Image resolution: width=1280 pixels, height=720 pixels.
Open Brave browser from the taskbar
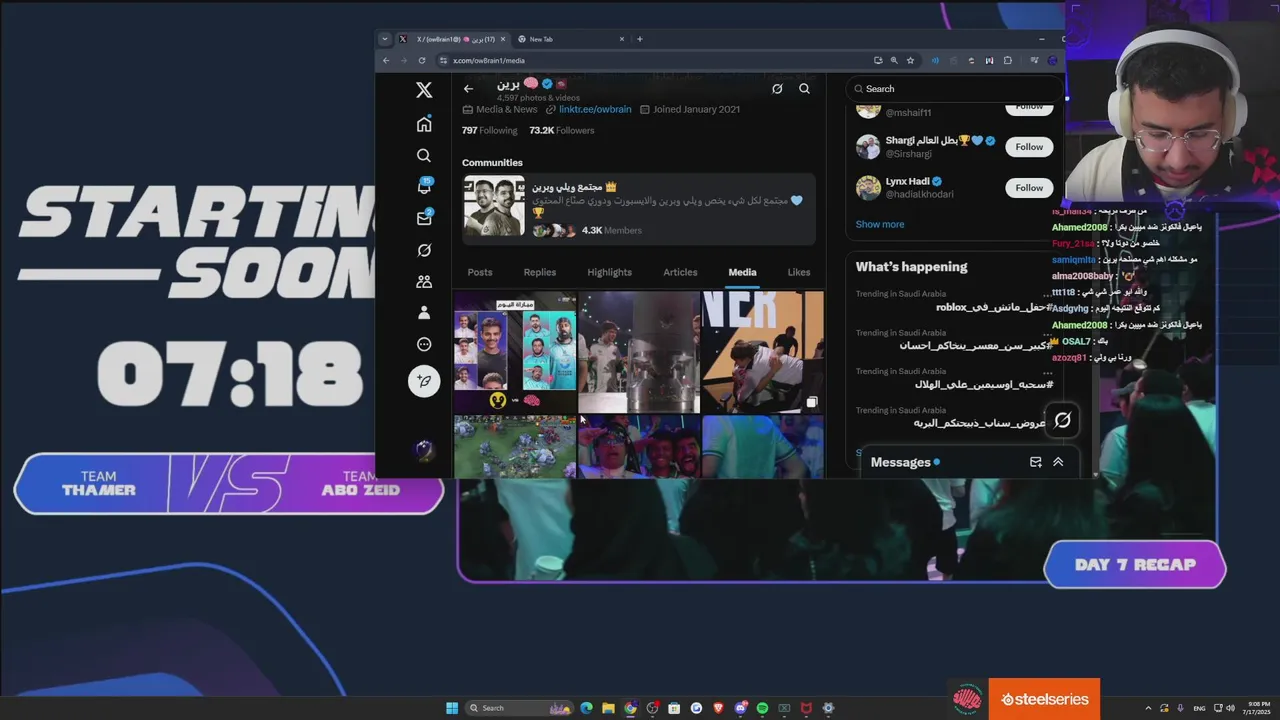tap(718, 708)
